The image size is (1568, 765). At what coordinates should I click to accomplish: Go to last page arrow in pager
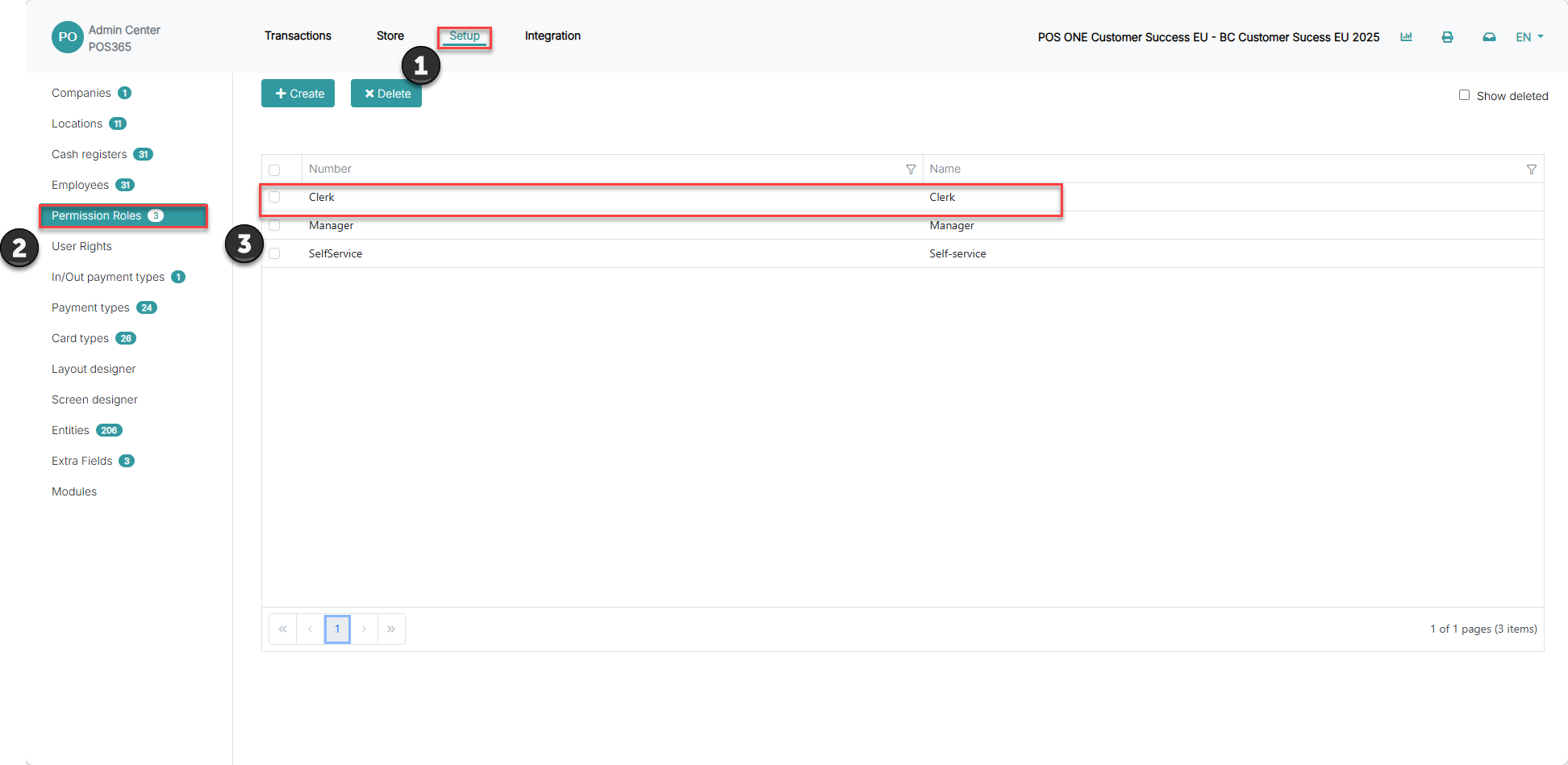pos(391,629)
